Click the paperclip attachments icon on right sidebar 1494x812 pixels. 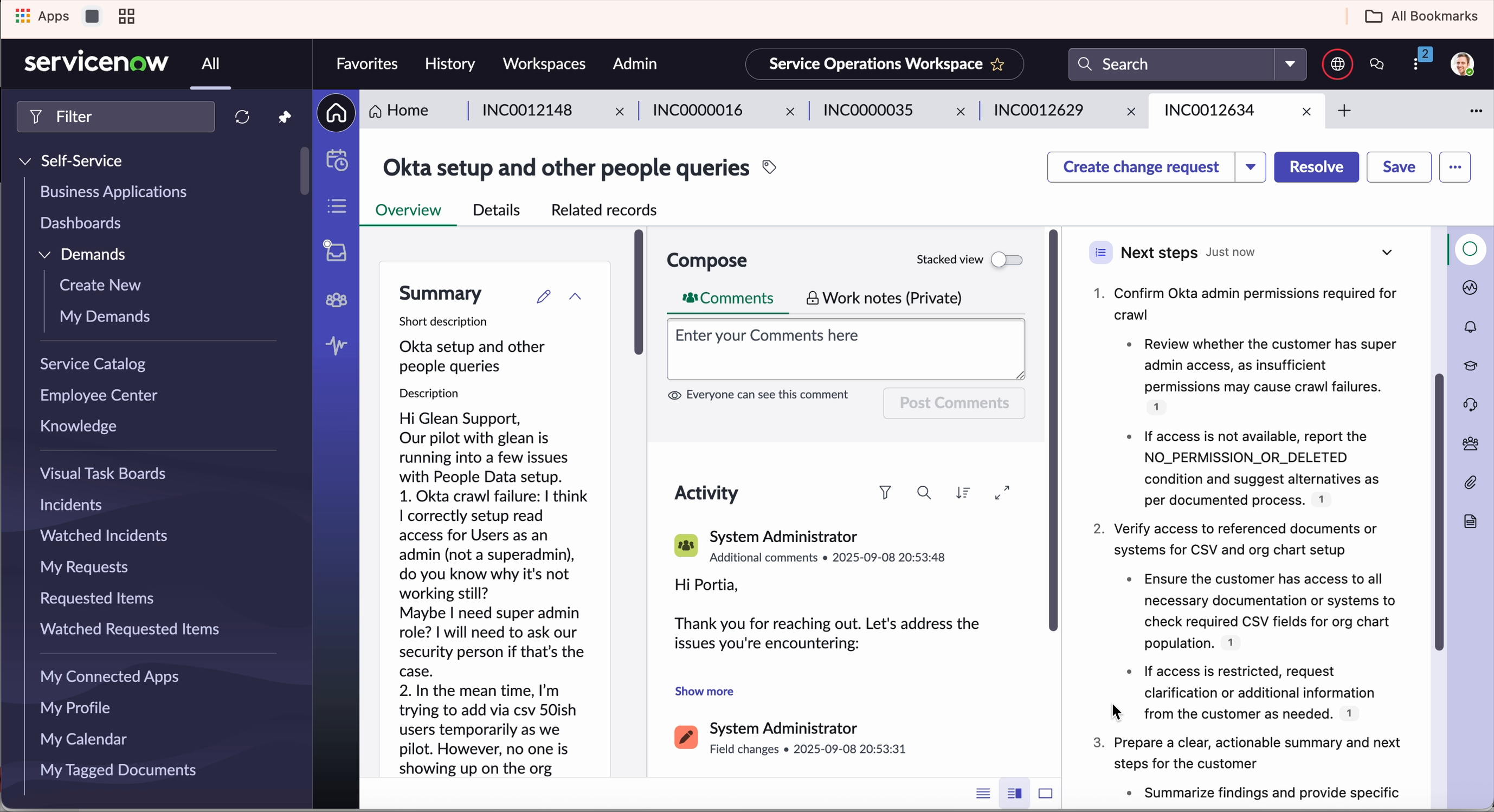click(1471, 482)
